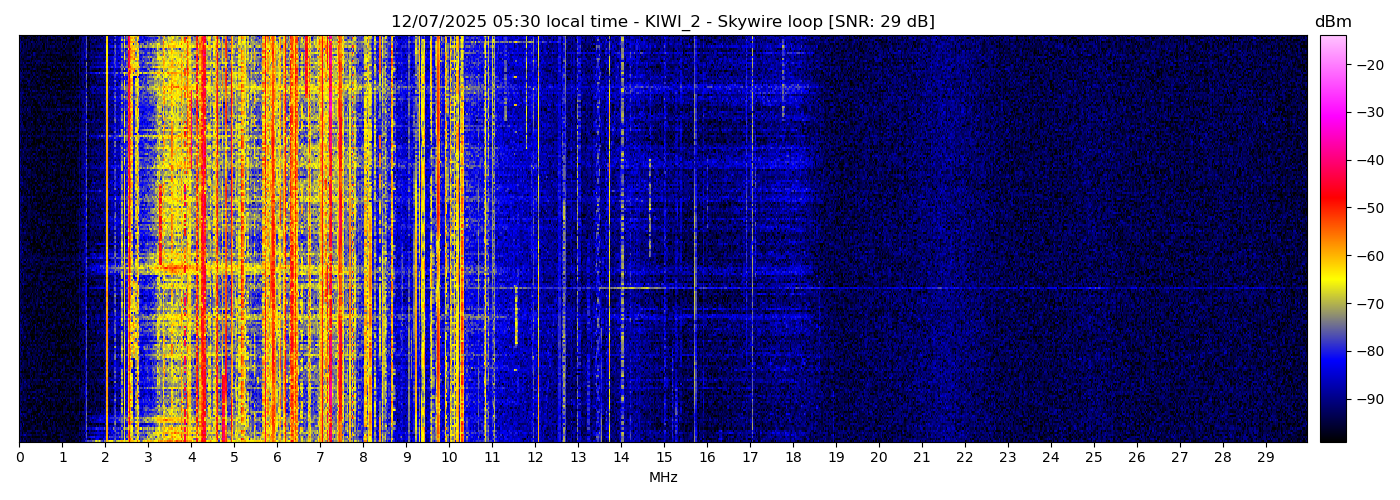The width and height of the screenshot is (1400, 500).
Task: Click the 22 MHz tick label
Action: [x=965, y=458]
